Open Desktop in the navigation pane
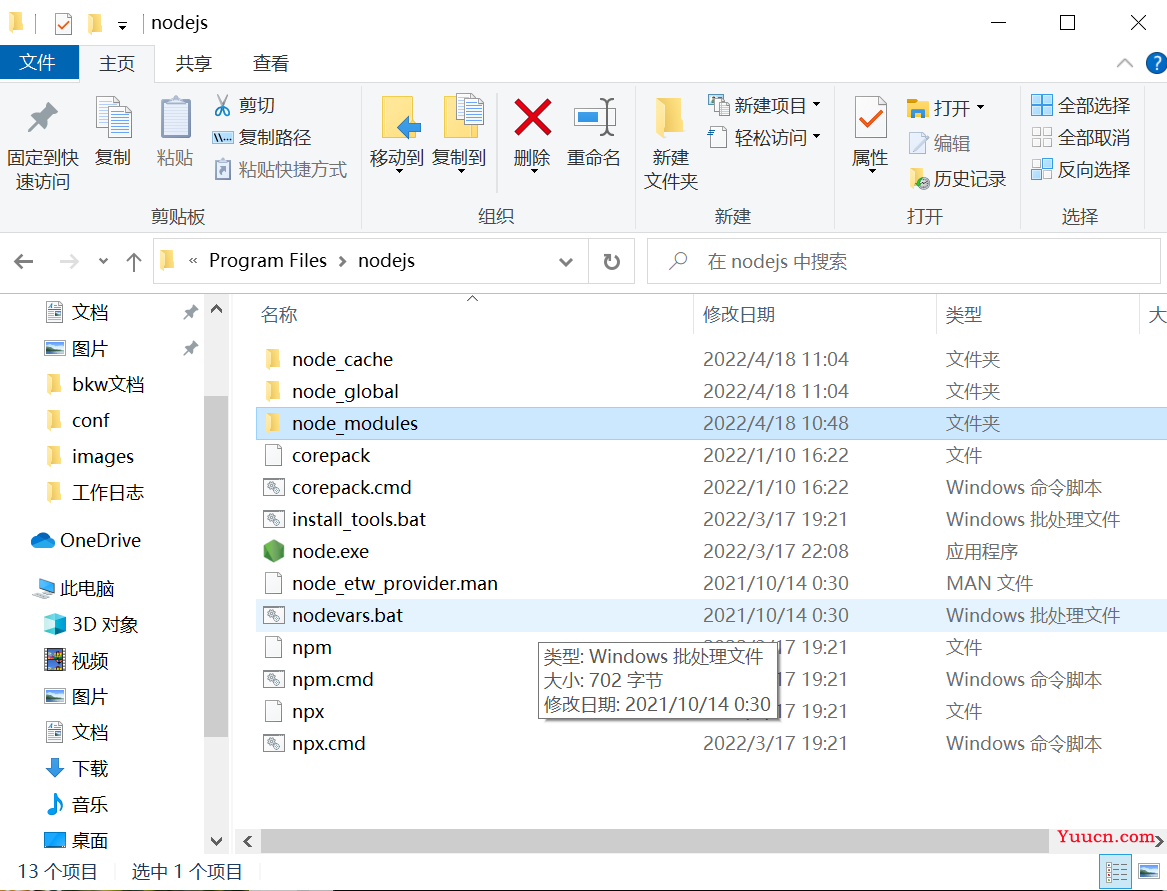The width and height of the screenshot is (1167, 891). coord(77,840)
